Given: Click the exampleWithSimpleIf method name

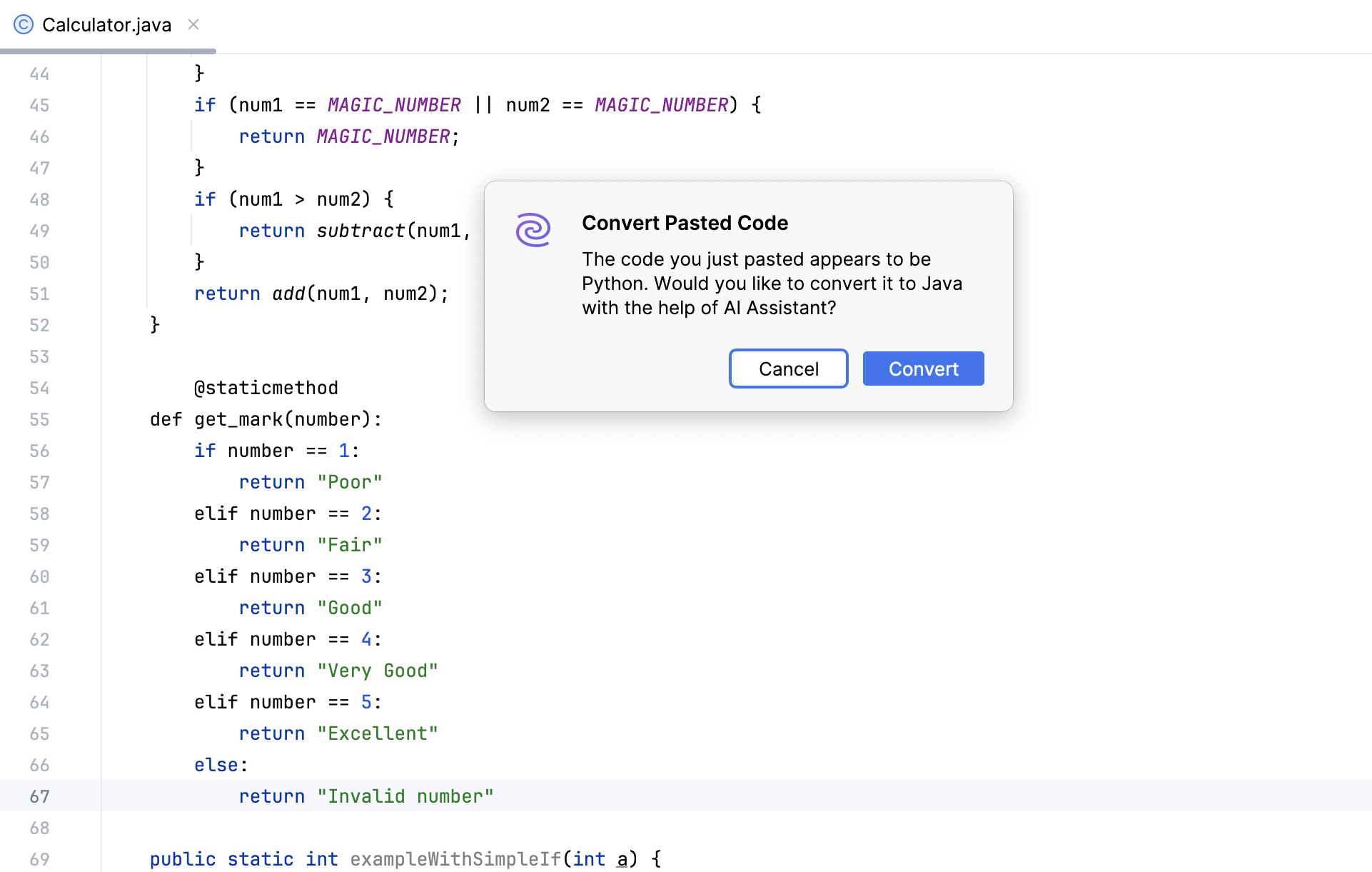Looking at the screenshot, I should point(455,859).
